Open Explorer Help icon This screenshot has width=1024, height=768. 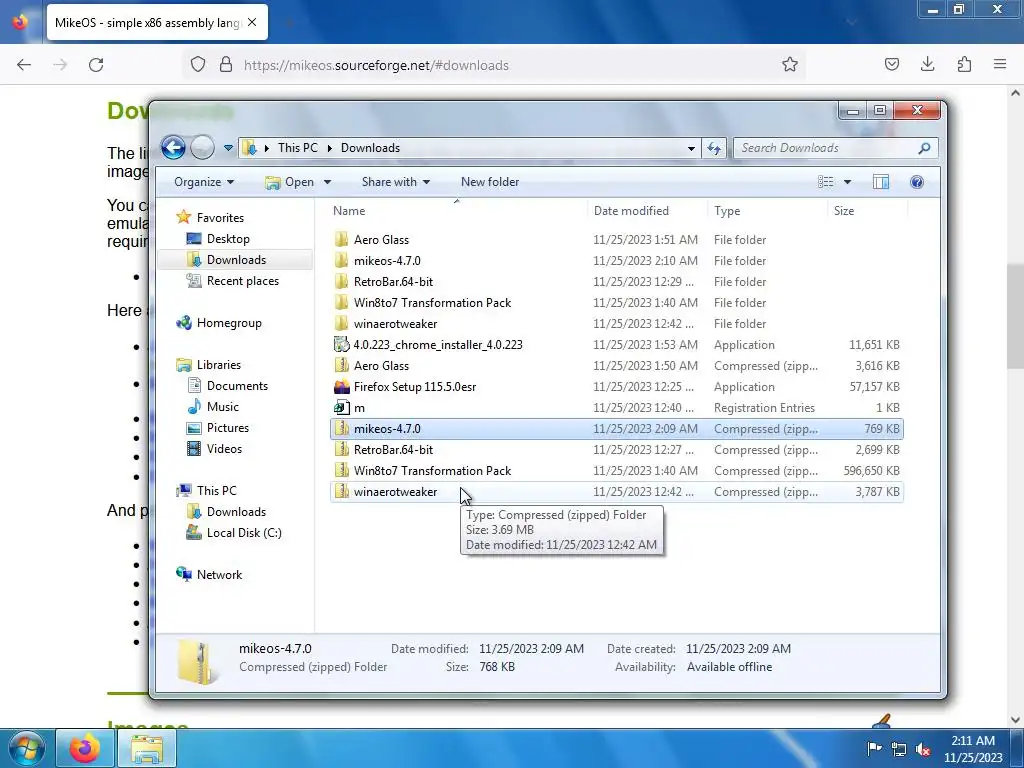[x=917, y=182]
